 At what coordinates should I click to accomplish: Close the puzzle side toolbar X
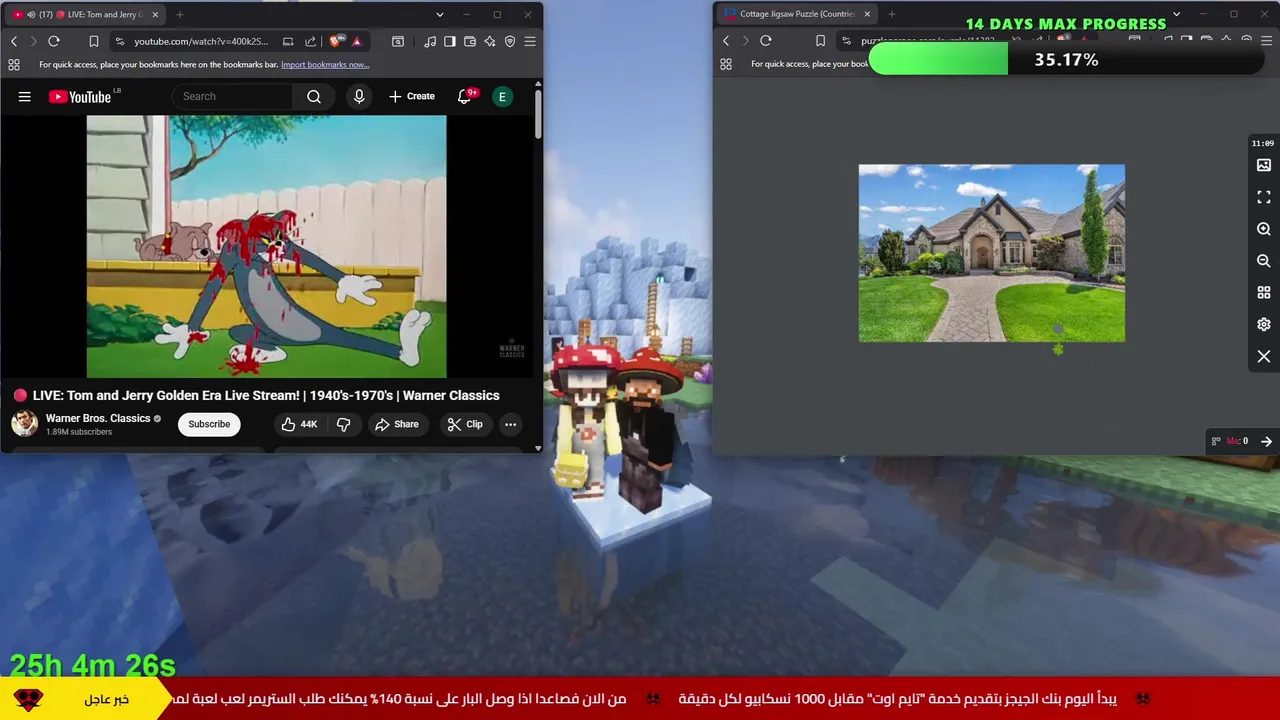click(1264, 357)
